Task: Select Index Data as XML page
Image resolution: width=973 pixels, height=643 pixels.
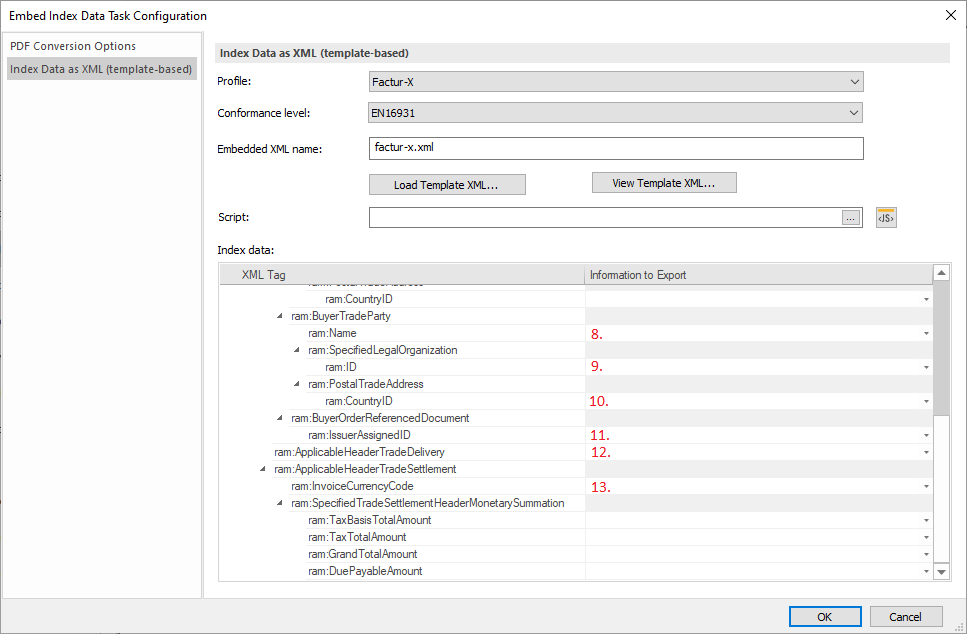Action: [101, 69]
